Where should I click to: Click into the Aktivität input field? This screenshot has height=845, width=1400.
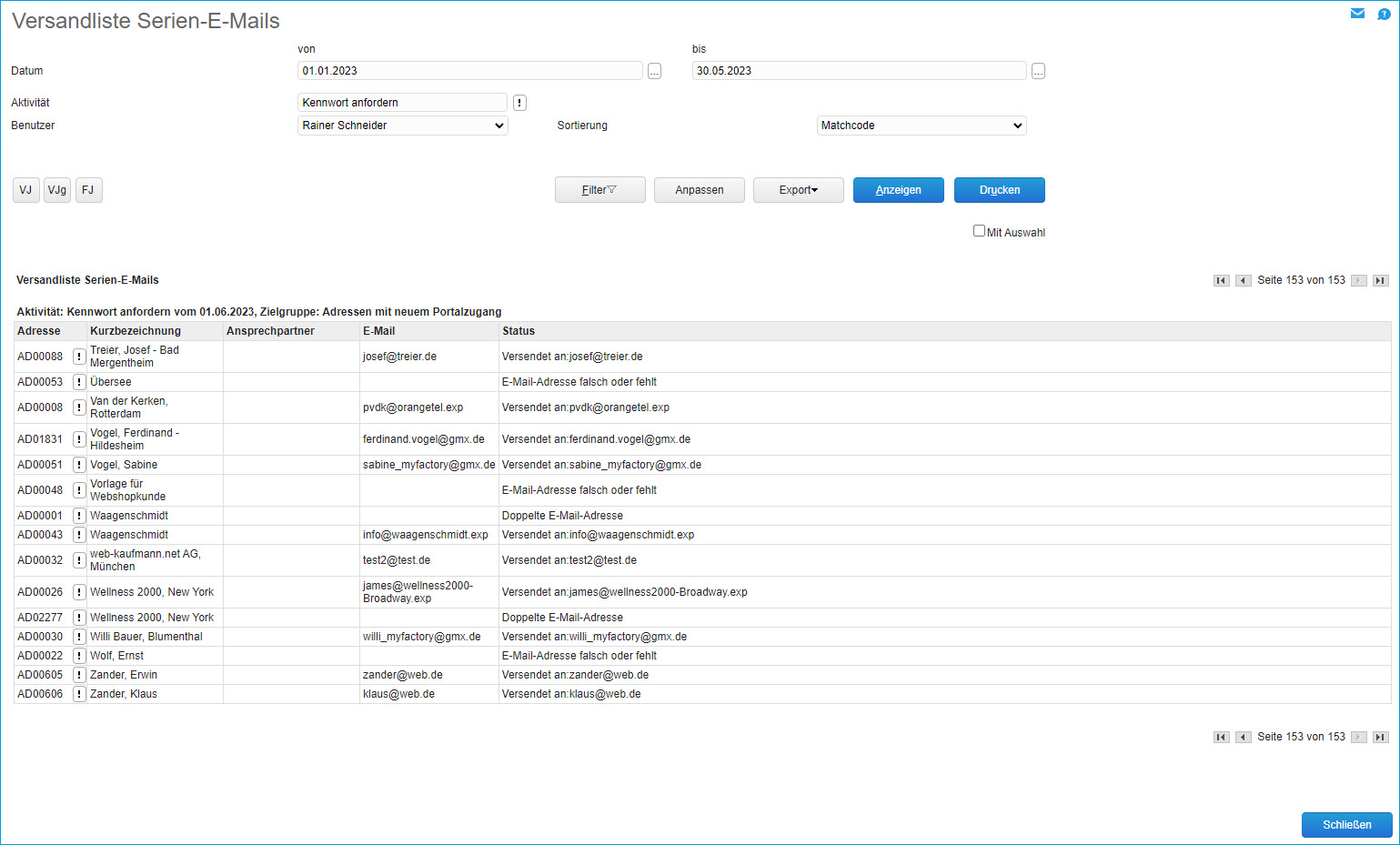401,103
